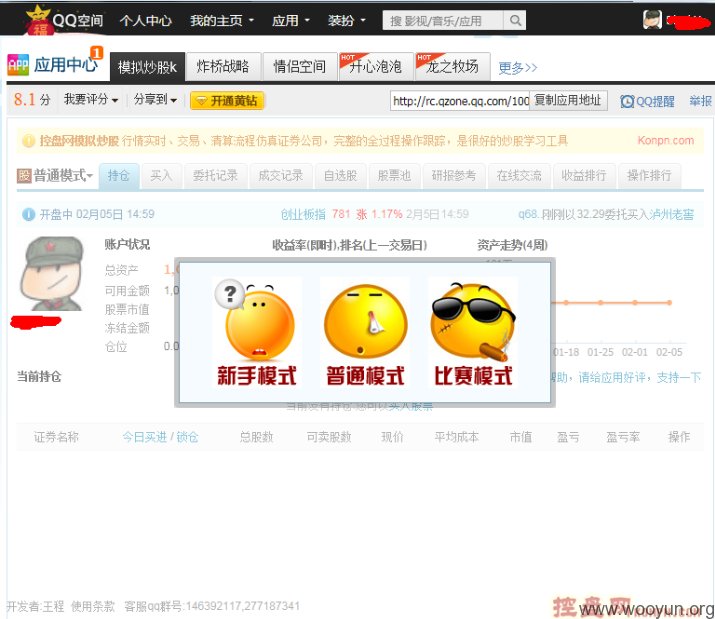This screenshot has width=715, height=619.
Task: Open the 在线交流 tab
Action: (x=519, y=176)
